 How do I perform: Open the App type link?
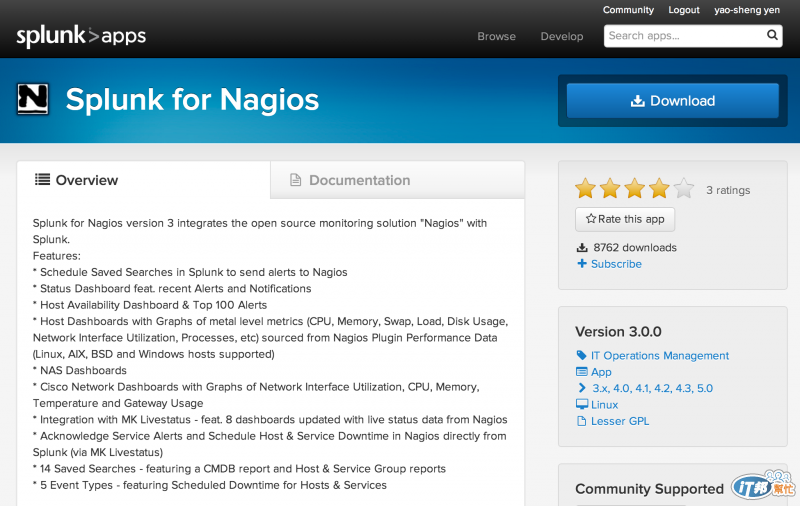pos(601,372)
